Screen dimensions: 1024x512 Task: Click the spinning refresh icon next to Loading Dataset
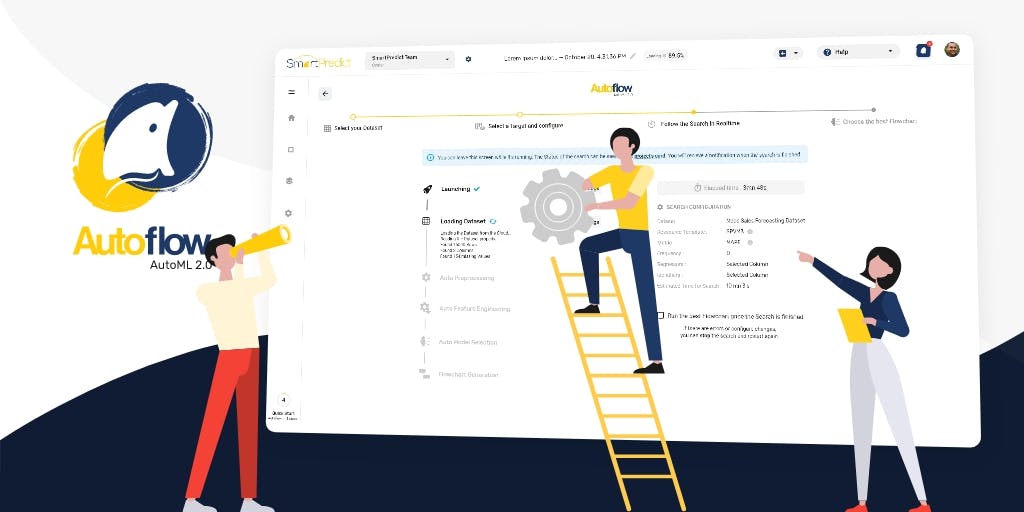coord(493,221)
